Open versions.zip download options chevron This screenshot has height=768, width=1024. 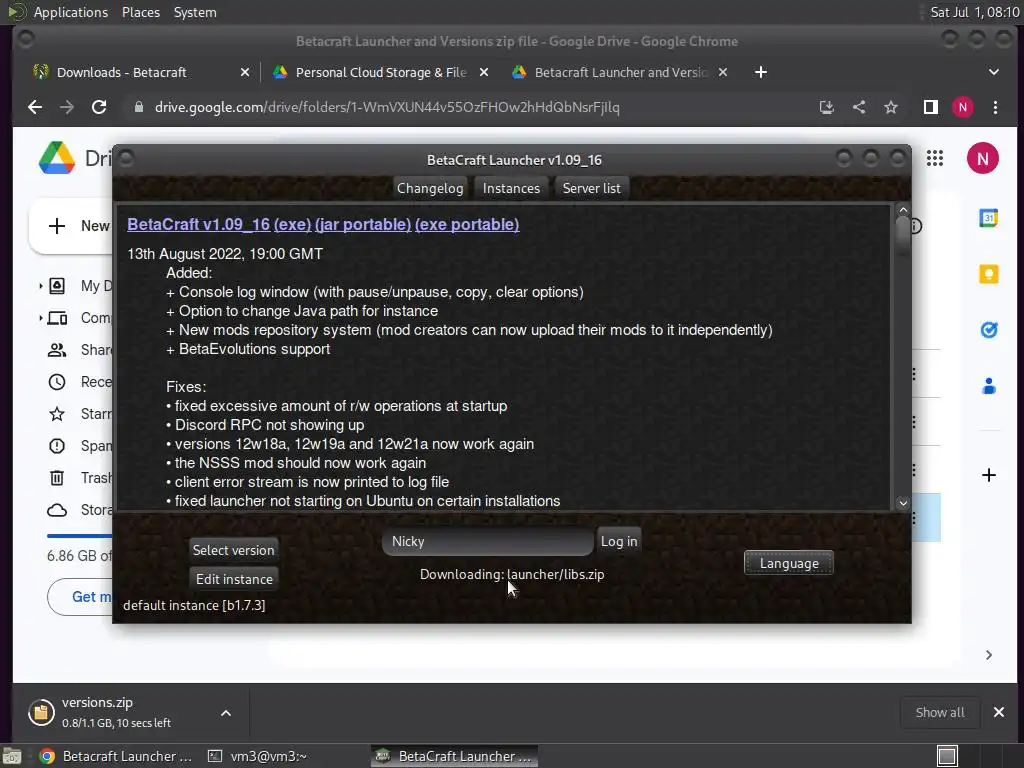click(x=225, y=713)
